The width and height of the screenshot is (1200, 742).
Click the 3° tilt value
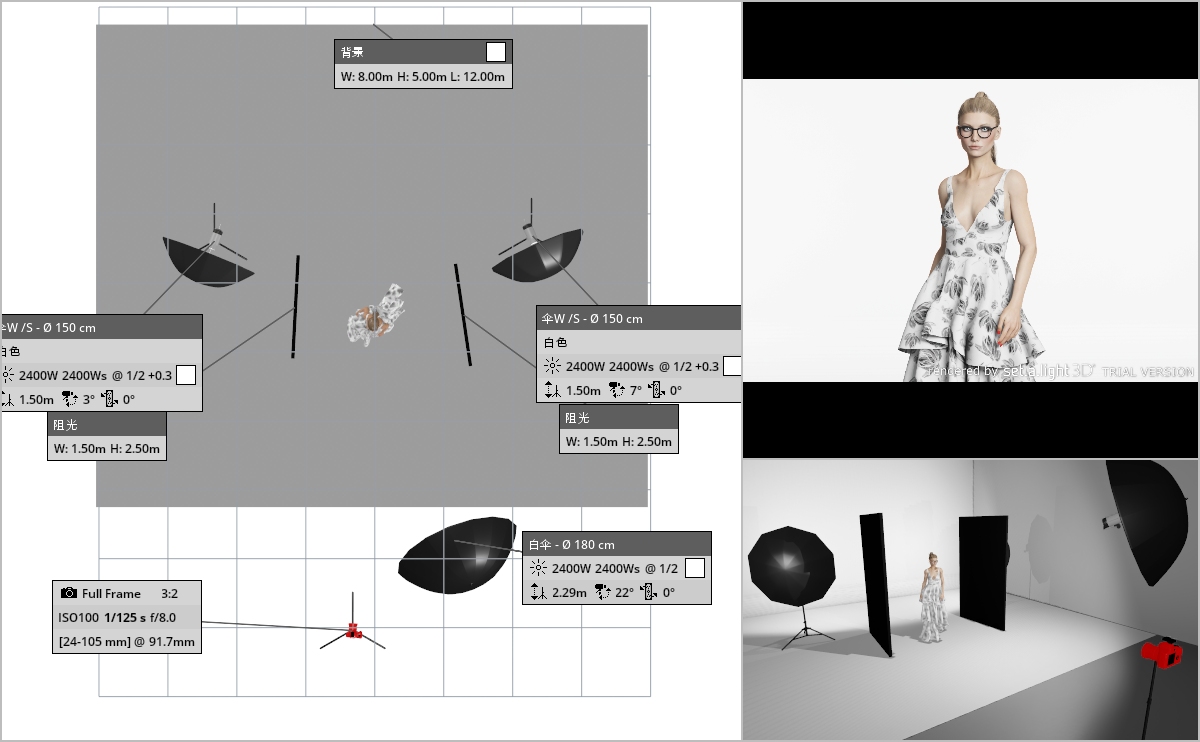[89, 400]
